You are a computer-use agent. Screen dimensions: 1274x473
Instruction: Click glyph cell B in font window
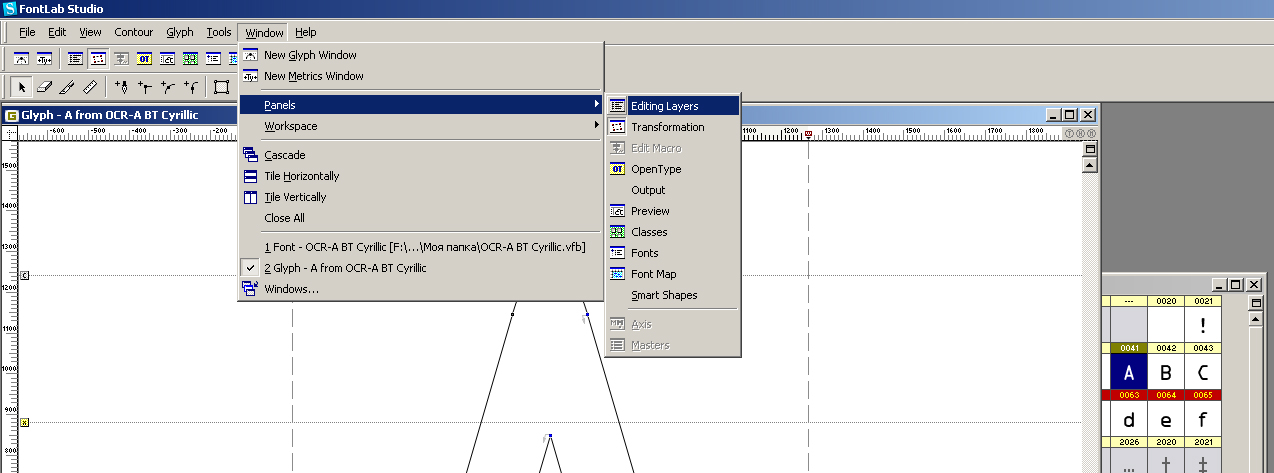pyautogui.click(x=1166, y=372)
